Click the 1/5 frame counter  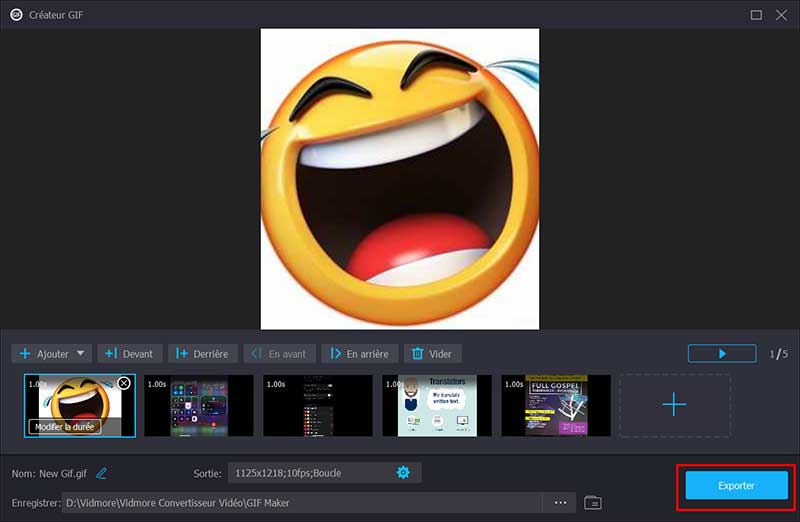click(x=779, y=354)
